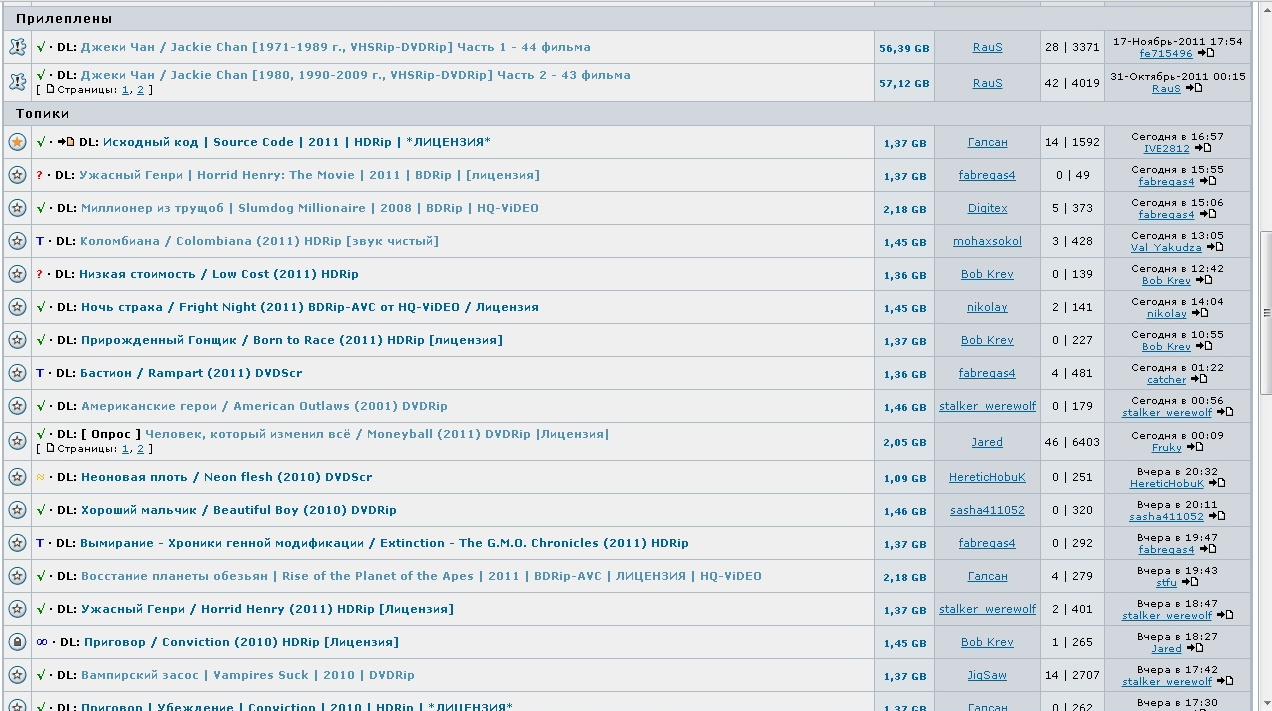
Task: Click the star status icon beside Beautiful Boy
Action: 17,510
